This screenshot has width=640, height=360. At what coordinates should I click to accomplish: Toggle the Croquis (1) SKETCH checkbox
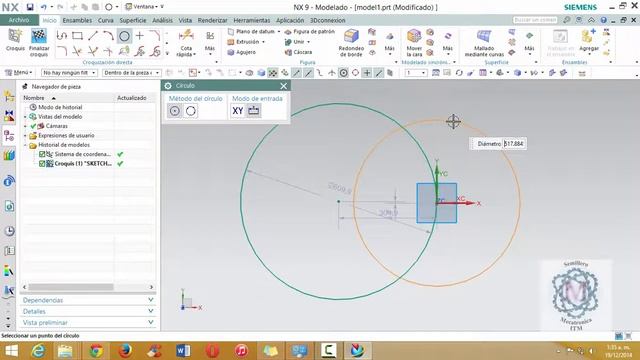coord(42,164)
